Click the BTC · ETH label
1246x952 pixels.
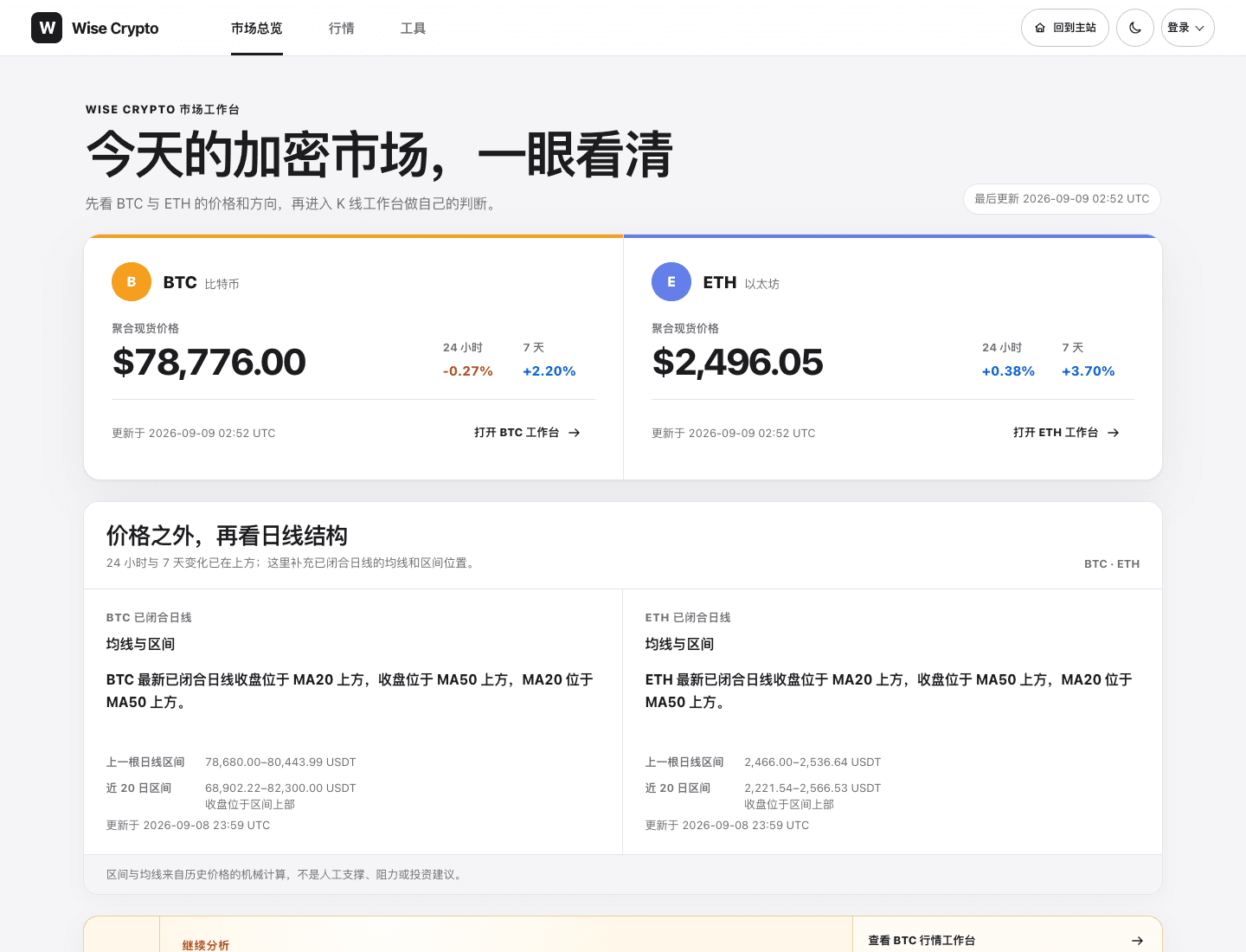point(1112,564)
